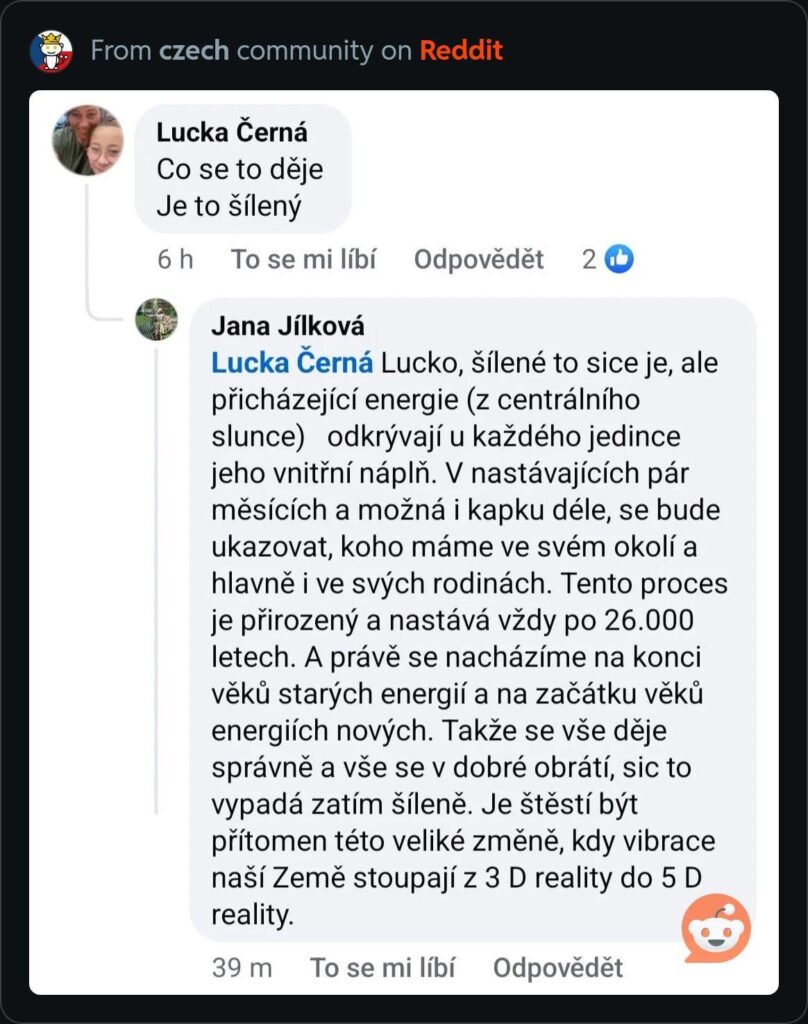The height and width of the screenshot is (1024, 808).
Task: Follow the orange Reddit link
Action: point(461,50)
